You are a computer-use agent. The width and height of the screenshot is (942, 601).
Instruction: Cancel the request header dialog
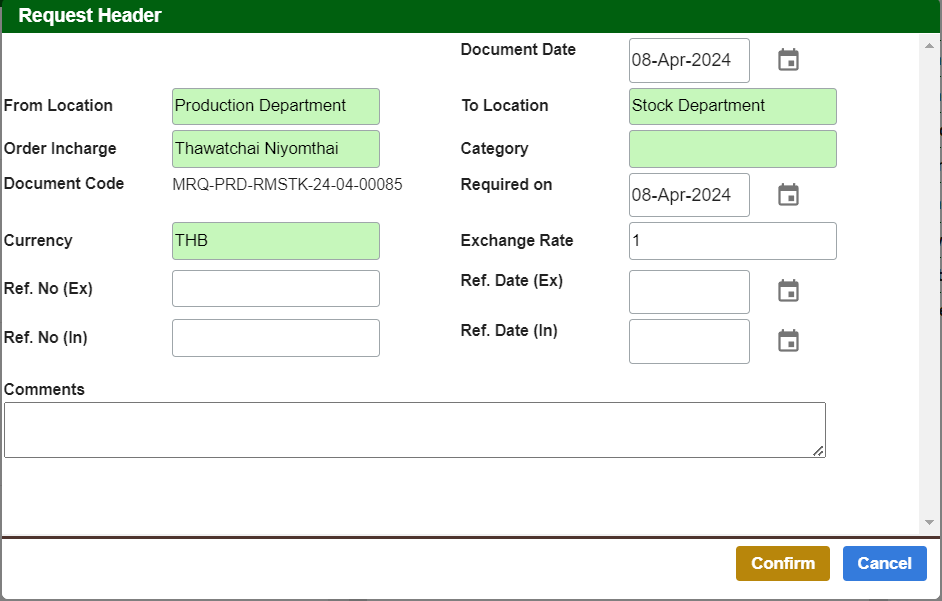click(884, 563)
